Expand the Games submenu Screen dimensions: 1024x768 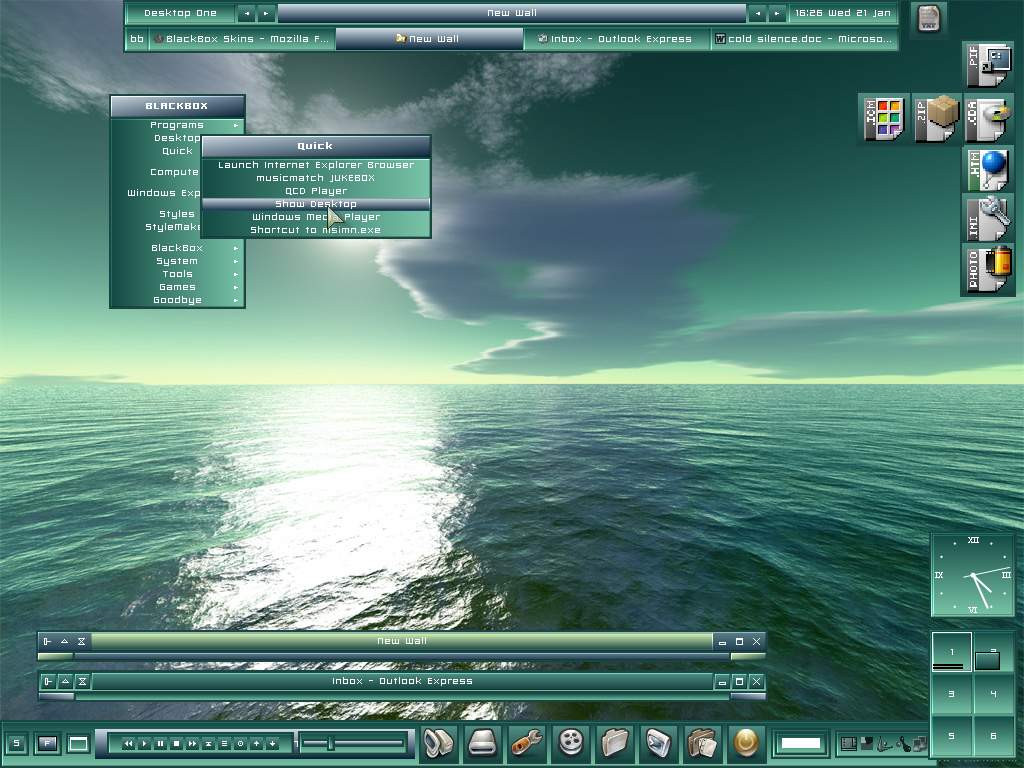177,287
